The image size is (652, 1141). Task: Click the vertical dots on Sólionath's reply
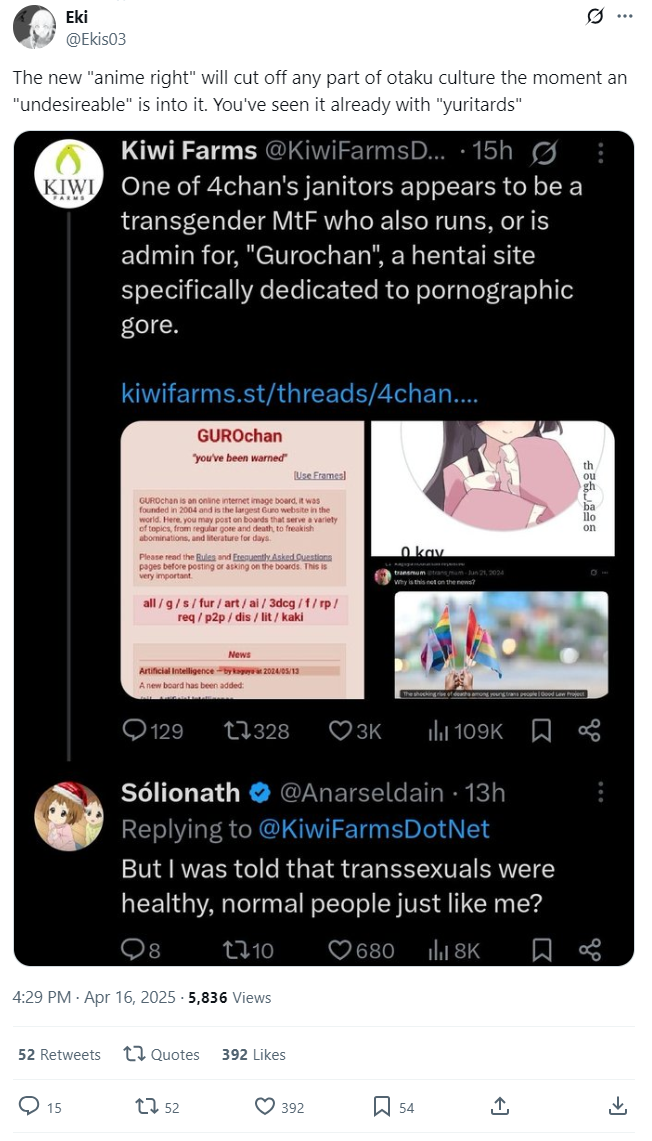tap(600, 793)
